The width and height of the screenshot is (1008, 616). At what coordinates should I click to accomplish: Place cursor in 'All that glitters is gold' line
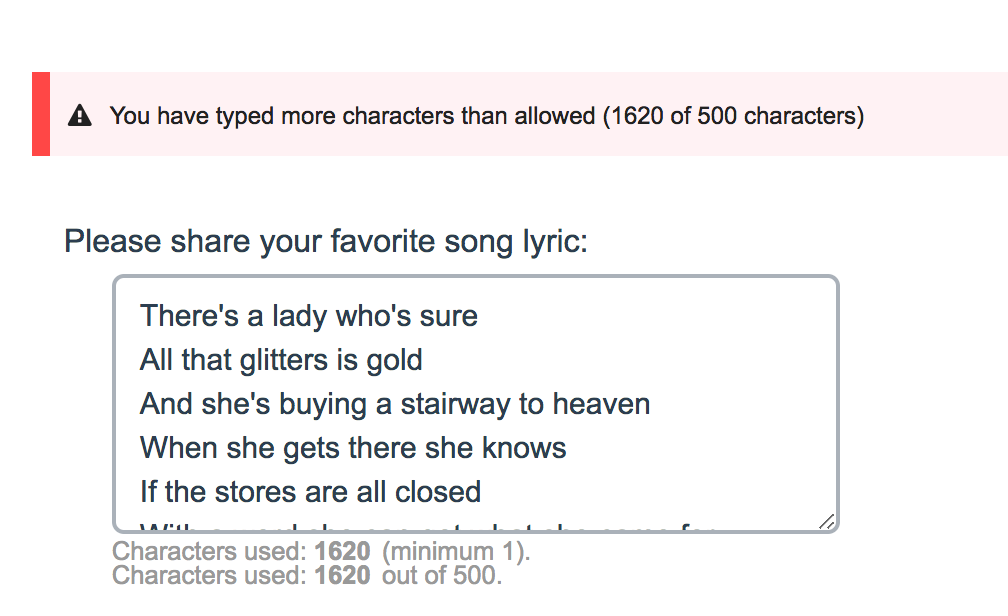[281, 360]
